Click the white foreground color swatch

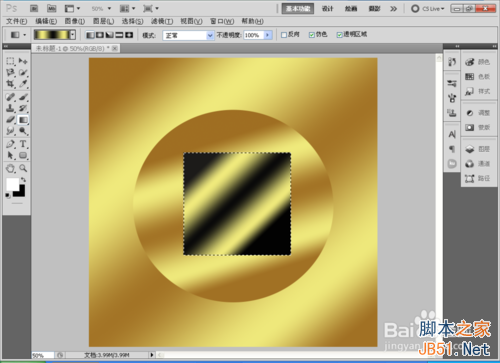click(x=12, y=184)
